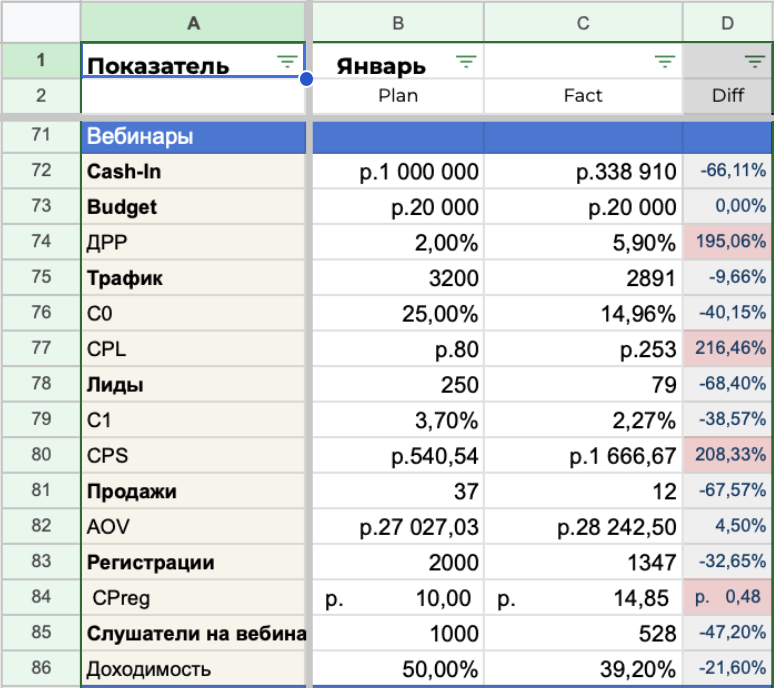Click highlighted diff cell 195,06%
The image size is (774, 688).
click(728, 242)
